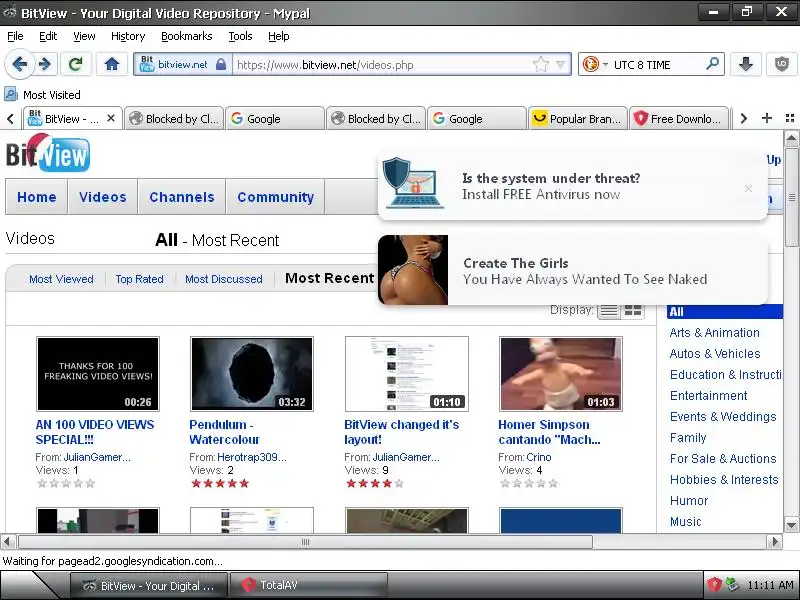Image resolution: width=800 pixels, height=600 pixels.
Task: Click the antivirus shield laptop ad image
Action: pos(414,183)
